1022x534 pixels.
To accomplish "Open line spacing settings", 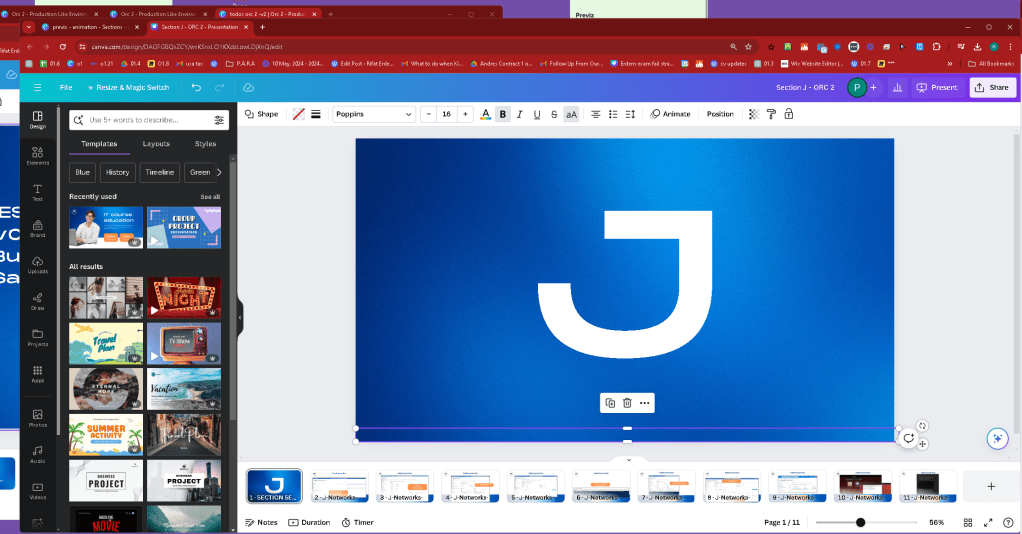I will tap(630, 114).
